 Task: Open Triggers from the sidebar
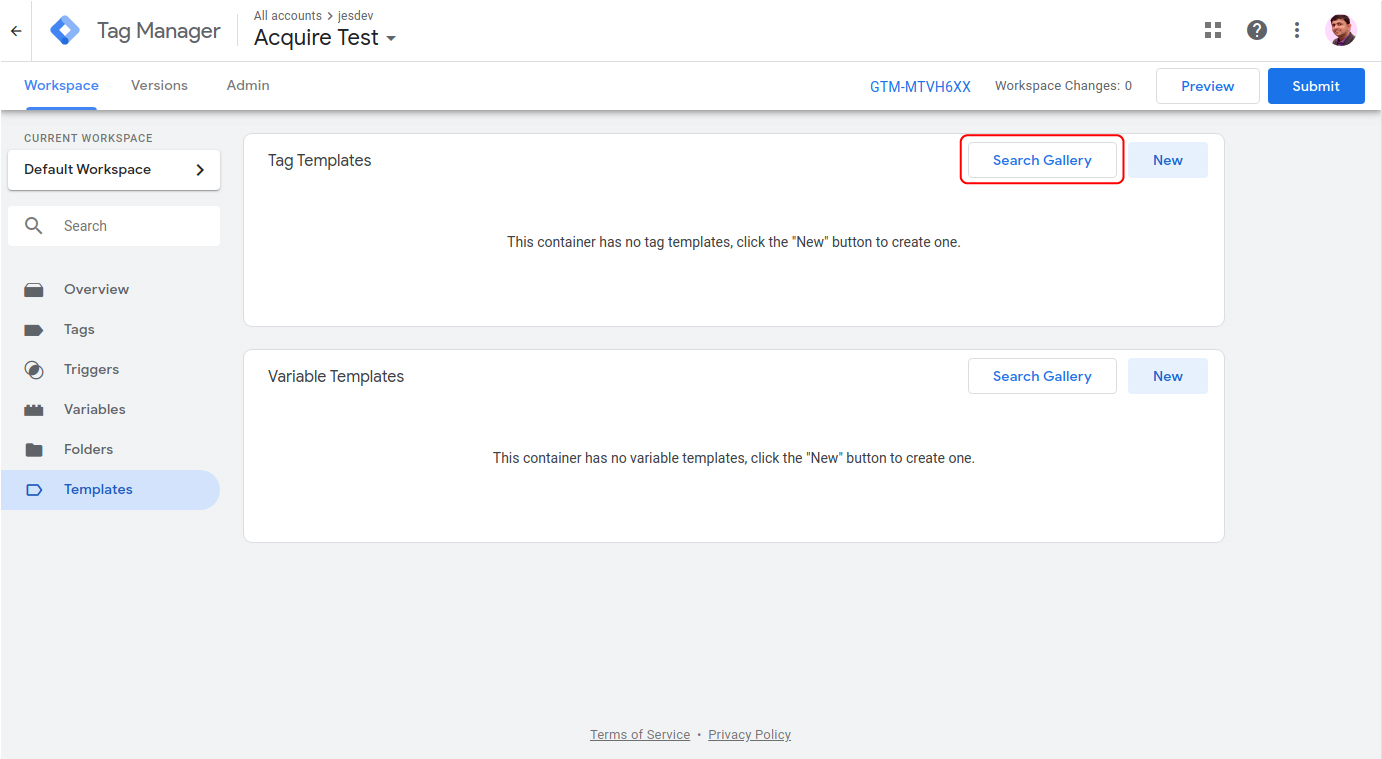click(91, 369)
